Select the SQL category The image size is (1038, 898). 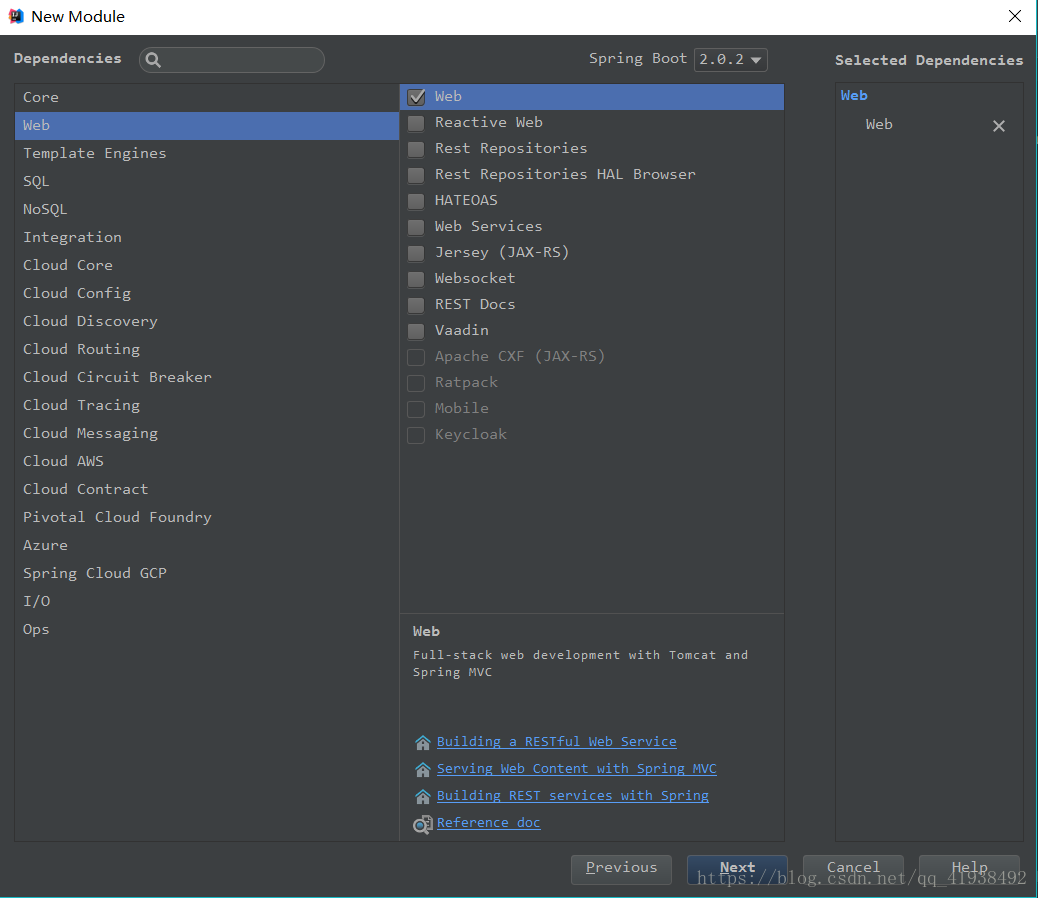(207, 181)
